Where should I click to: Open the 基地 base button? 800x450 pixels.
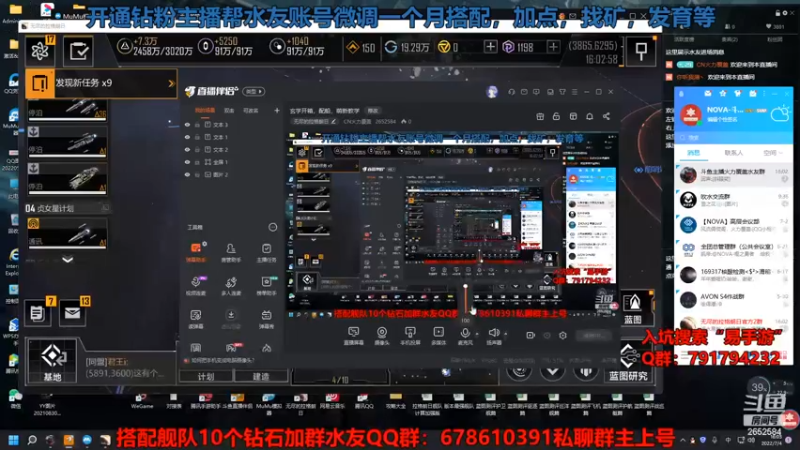coord(53,361)
